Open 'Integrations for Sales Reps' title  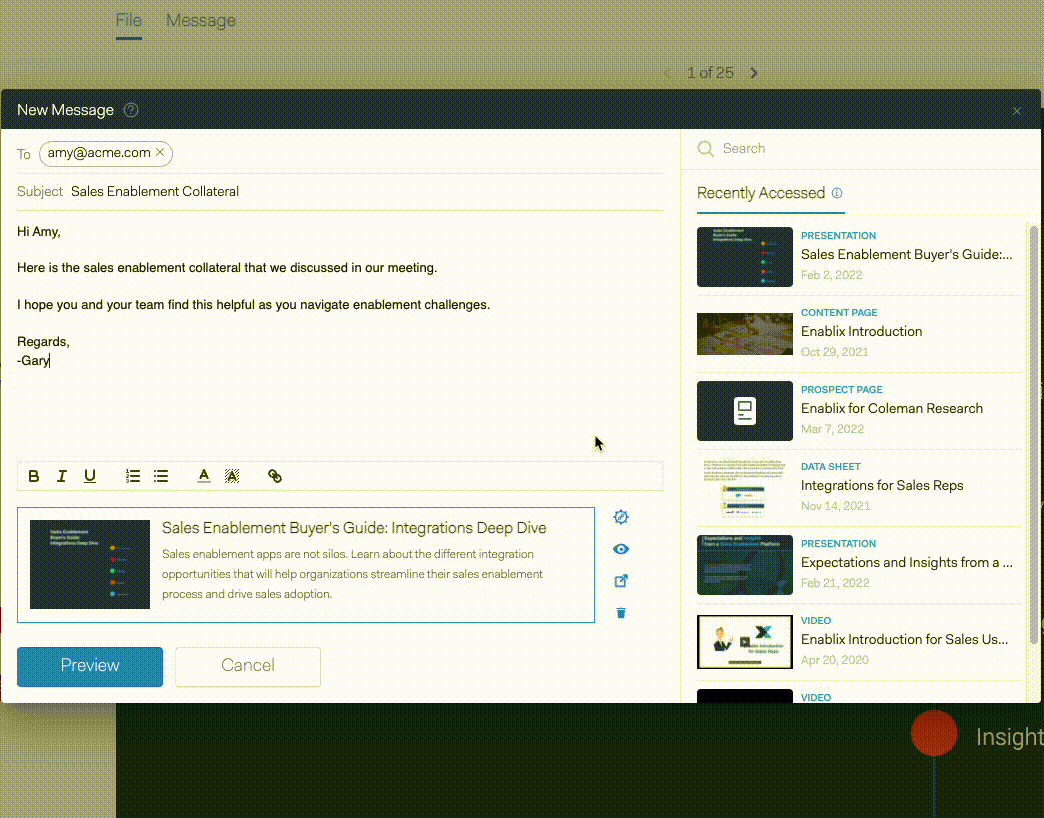882,486
